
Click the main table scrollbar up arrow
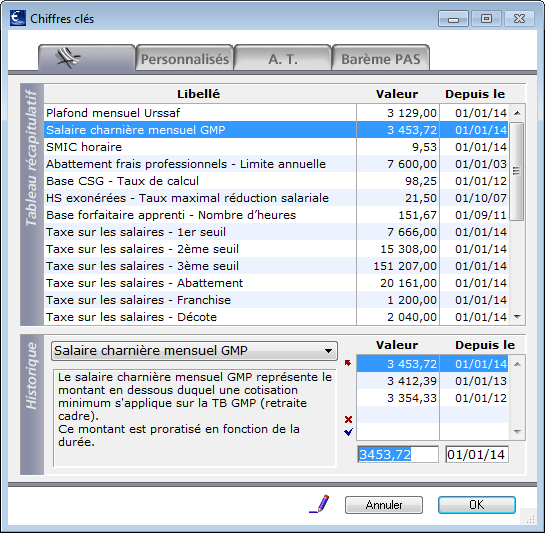coord(517,113)
